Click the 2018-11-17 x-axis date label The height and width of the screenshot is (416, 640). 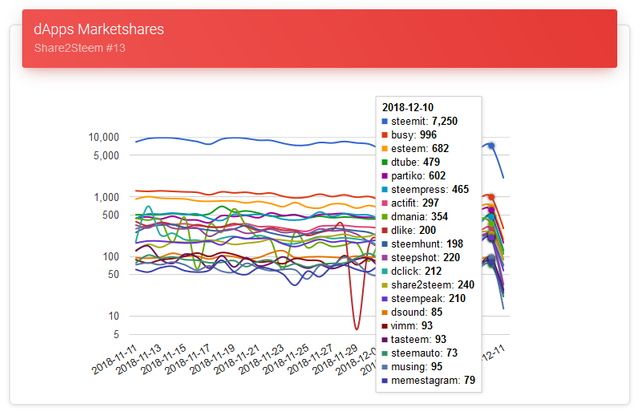click(x=187, y=359)
